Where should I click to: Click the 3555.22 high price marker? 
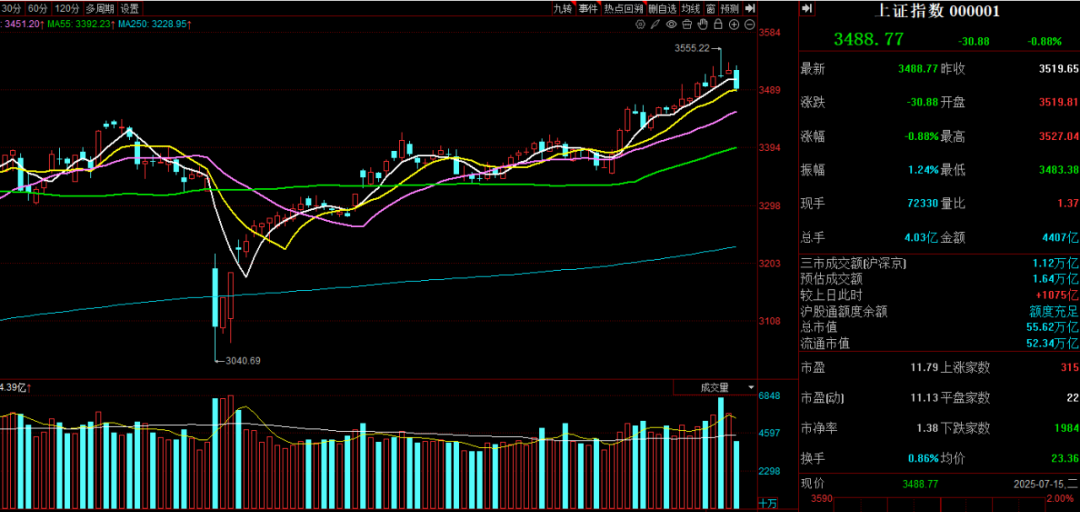692,48
